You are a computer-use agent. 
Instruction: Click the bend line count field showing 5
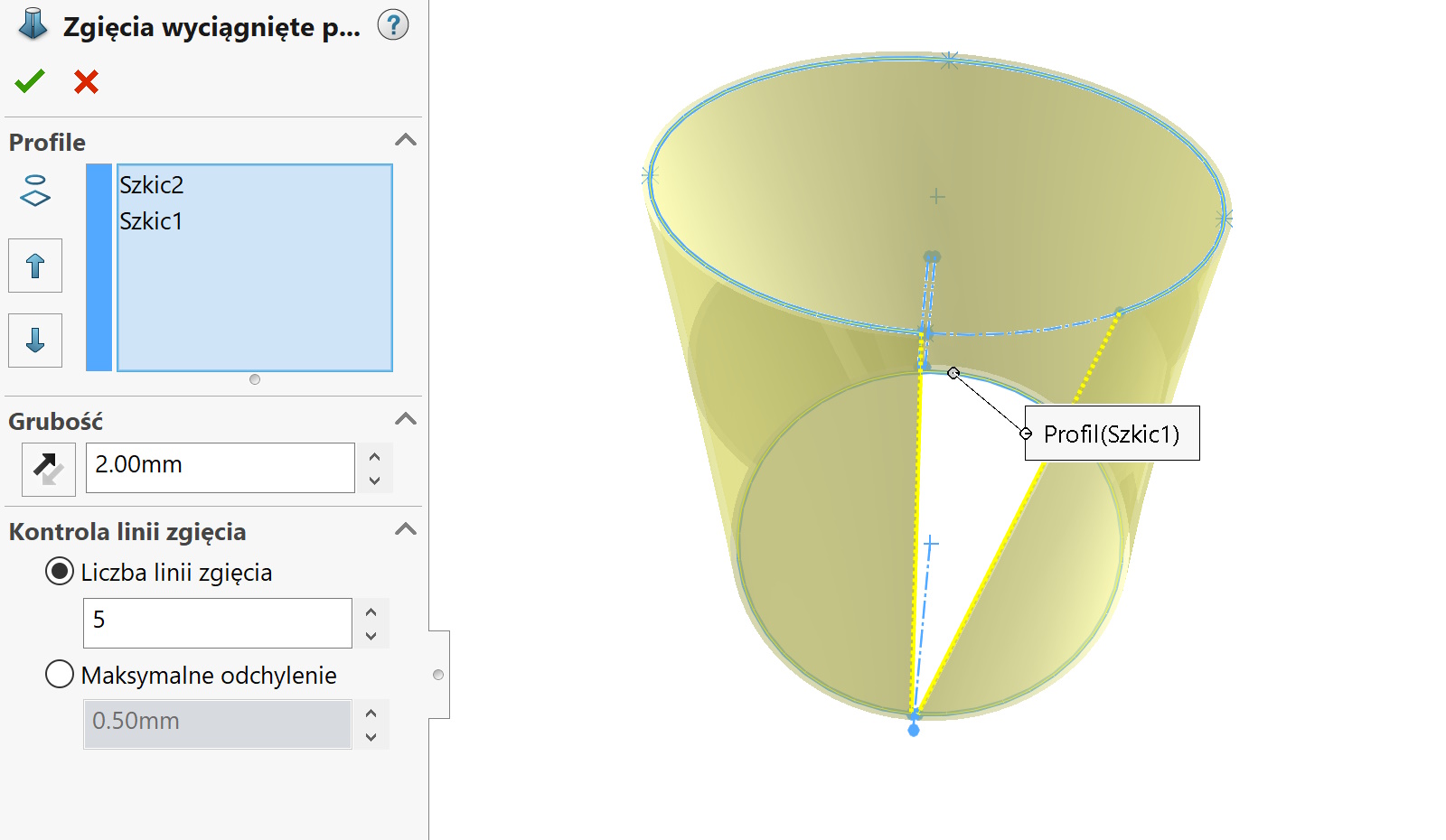pyautogui.click(x=218, y=623)
